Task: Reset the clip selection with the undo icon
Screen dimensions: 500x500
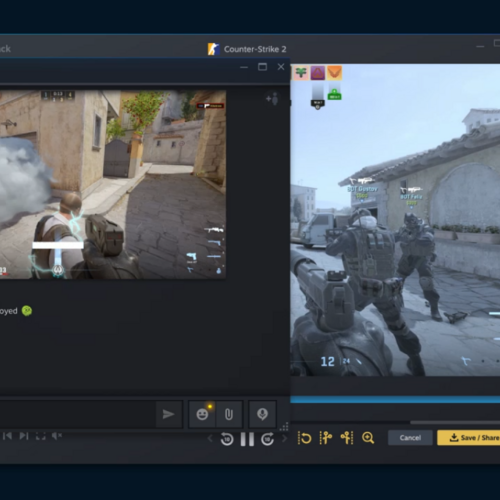Action: [x=304, y=438]
